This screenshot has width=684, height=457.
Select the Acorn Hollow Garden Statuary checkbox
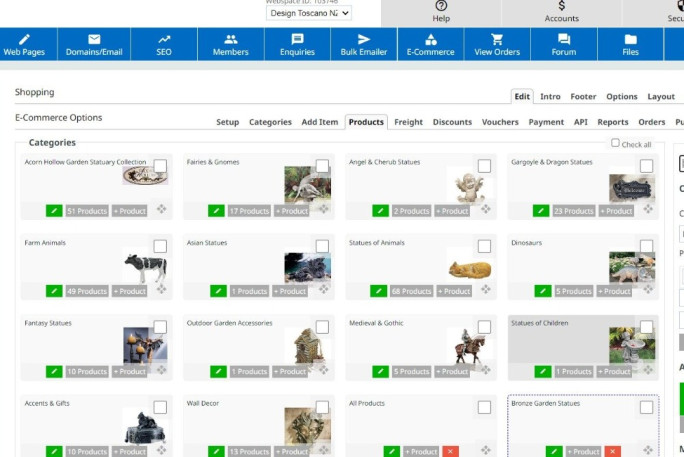[x=160, y=166]
